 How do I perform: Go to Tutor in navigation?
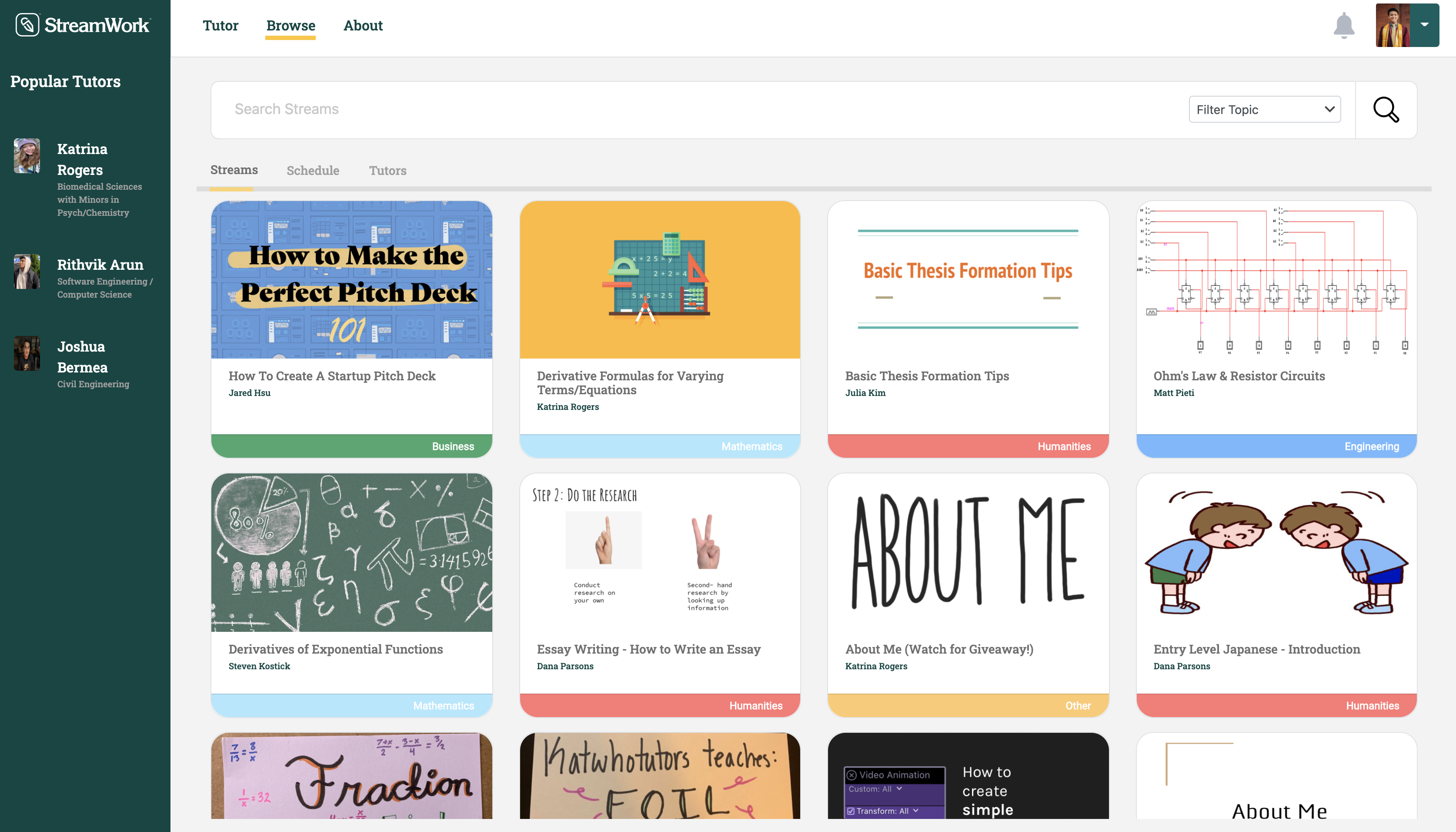pyautogui.click(x=220, y=26)
